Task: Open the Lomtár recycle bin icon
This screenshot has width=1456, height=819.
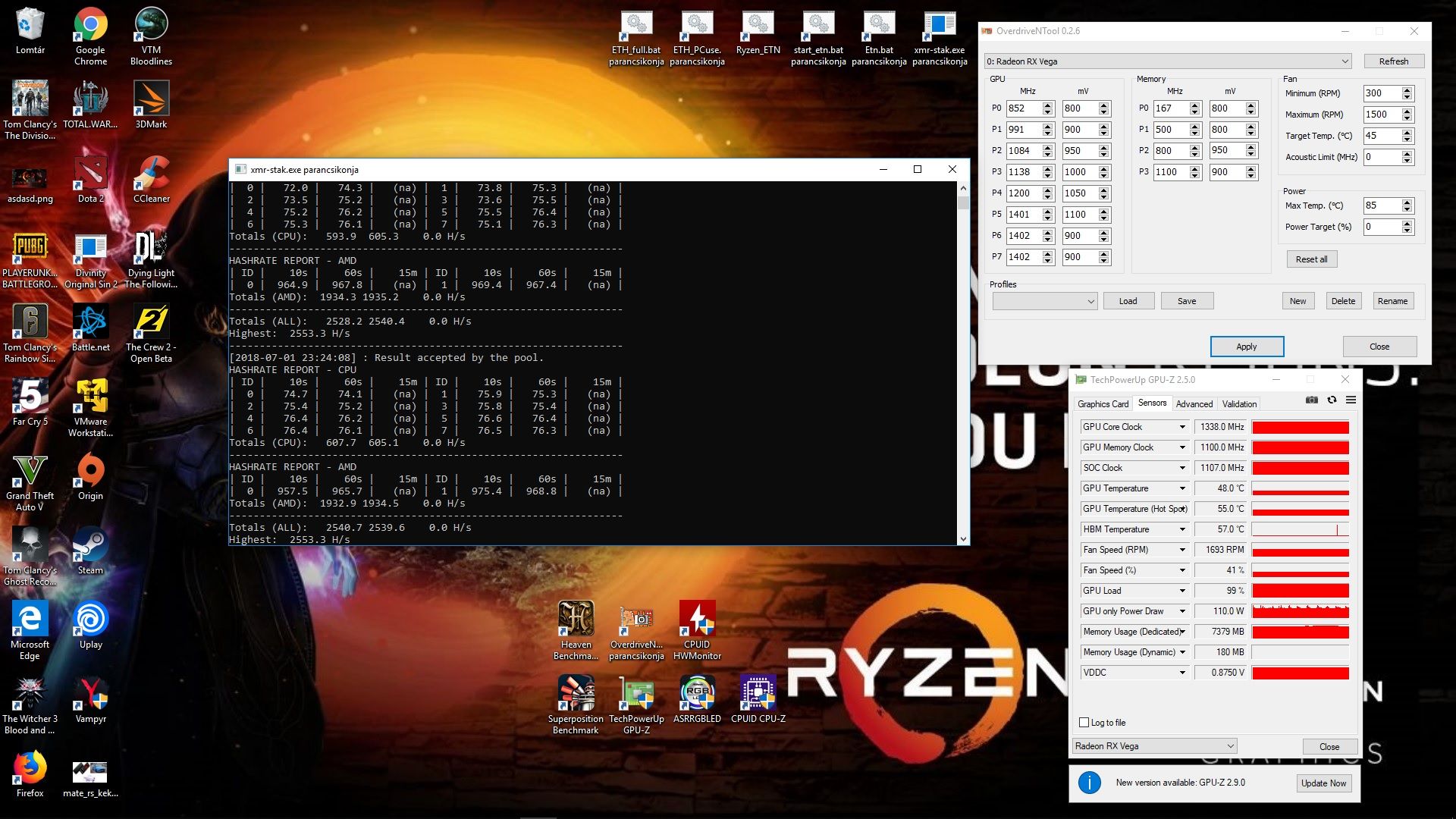Action: pyautogui.click(x=30, y=32)
